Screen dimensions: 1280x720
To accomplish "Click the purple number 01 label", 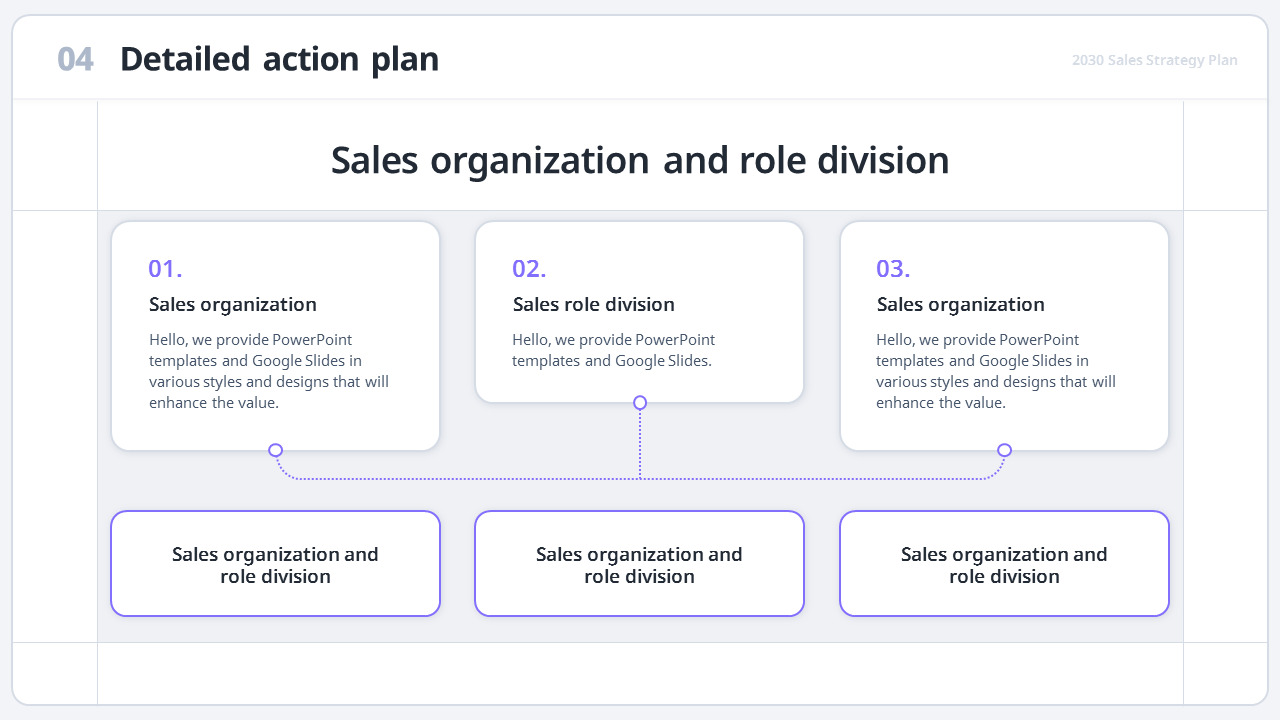I will click(x=165, y=268).
